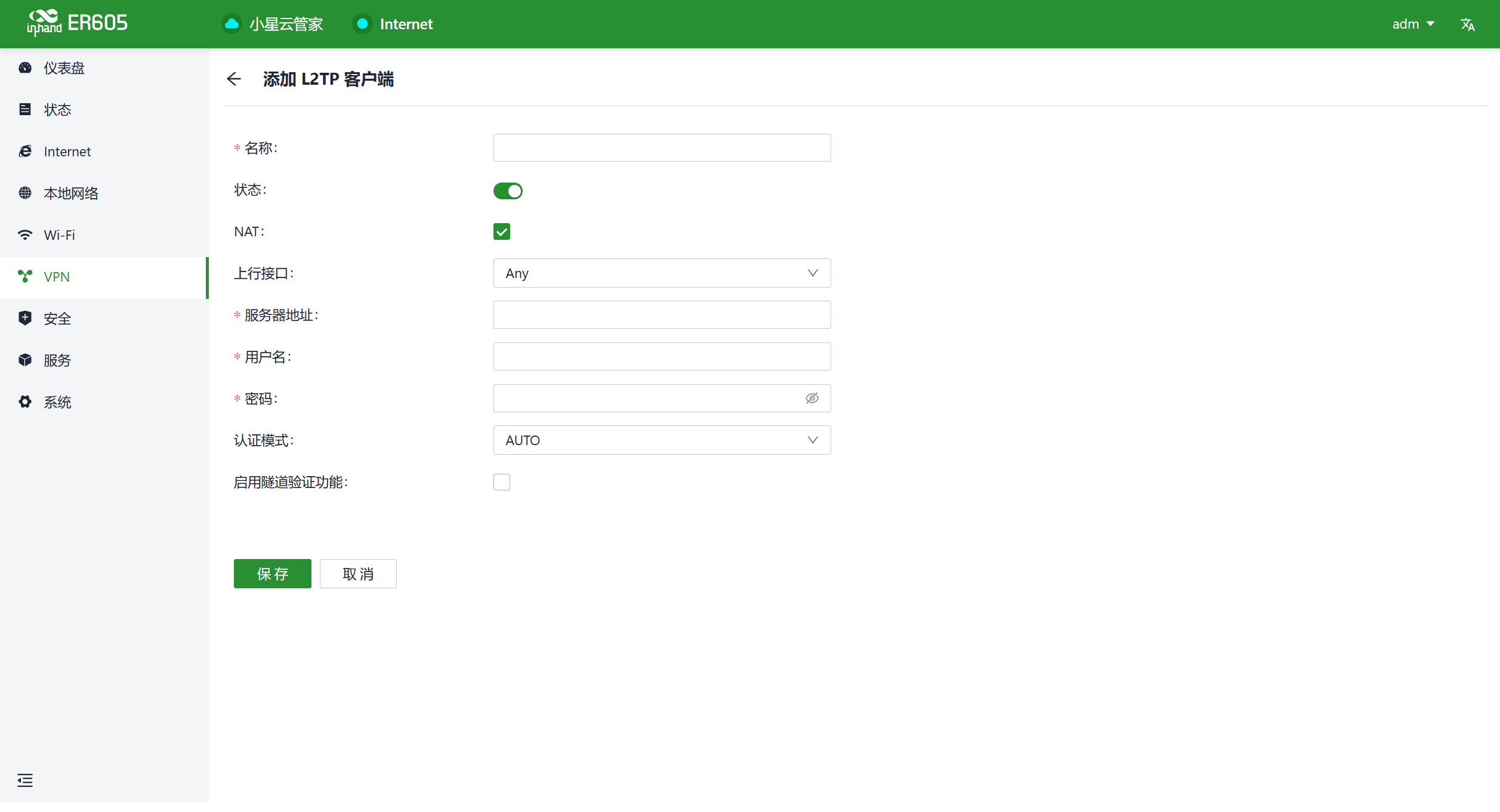Open the 认证模式 AUTO dropdown
This screenshot has width=1500, height=812.
pos(662,440)
